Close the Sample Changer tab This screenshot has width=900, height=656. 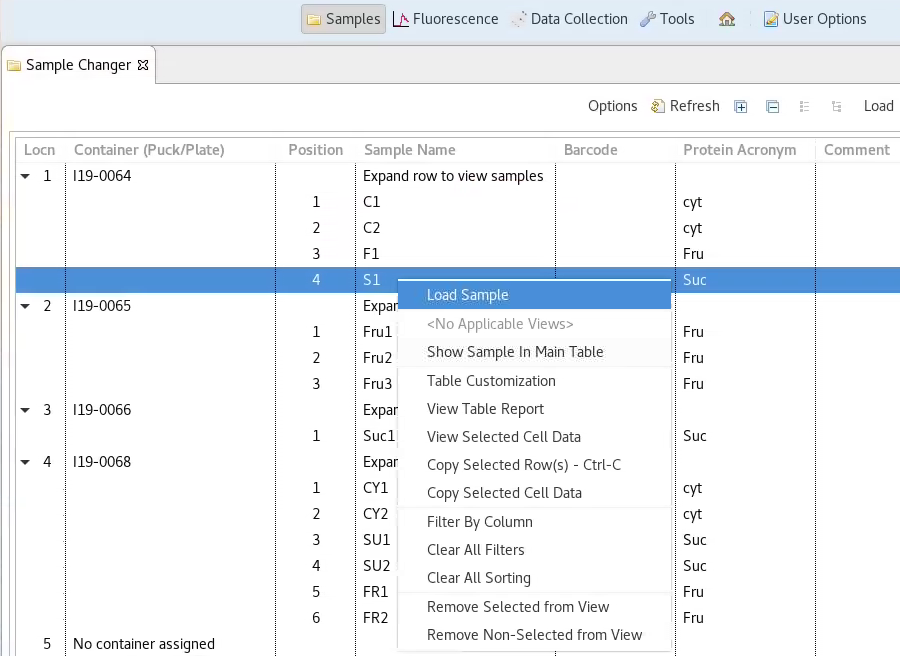(143, 65)
